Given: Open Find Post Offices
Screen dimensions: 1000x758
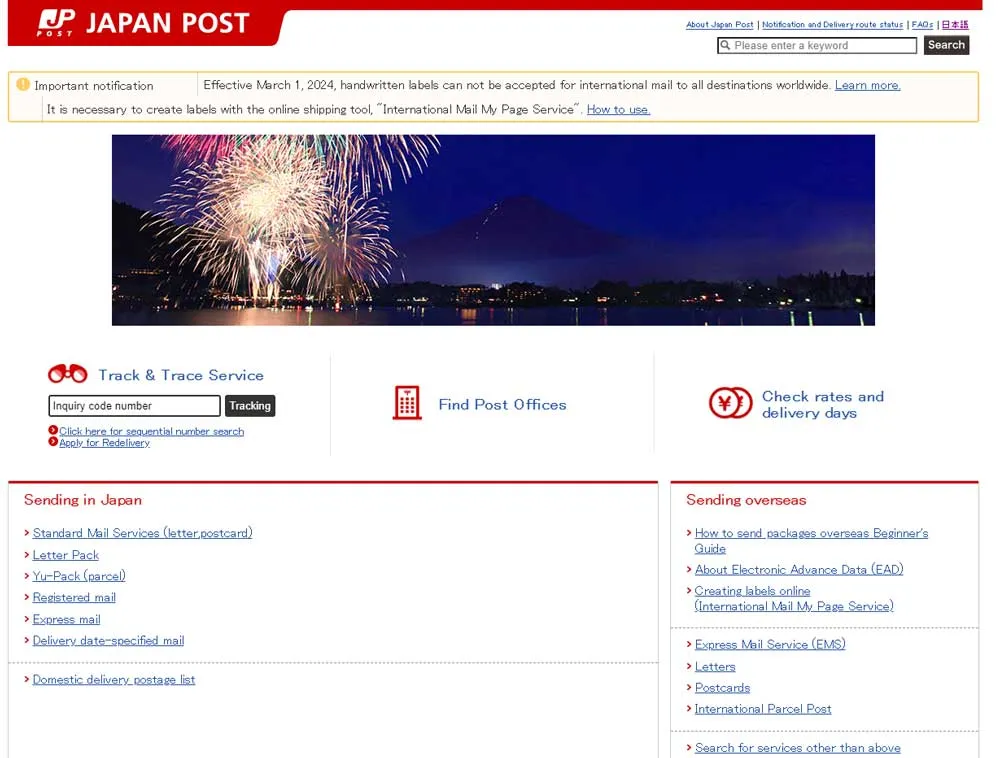Looking at the screenshot, I should [x=502, y=405].
